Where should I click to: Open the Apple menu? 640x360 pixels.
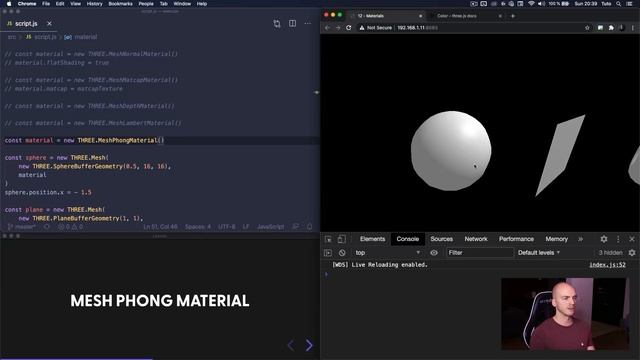coord(9,4)
